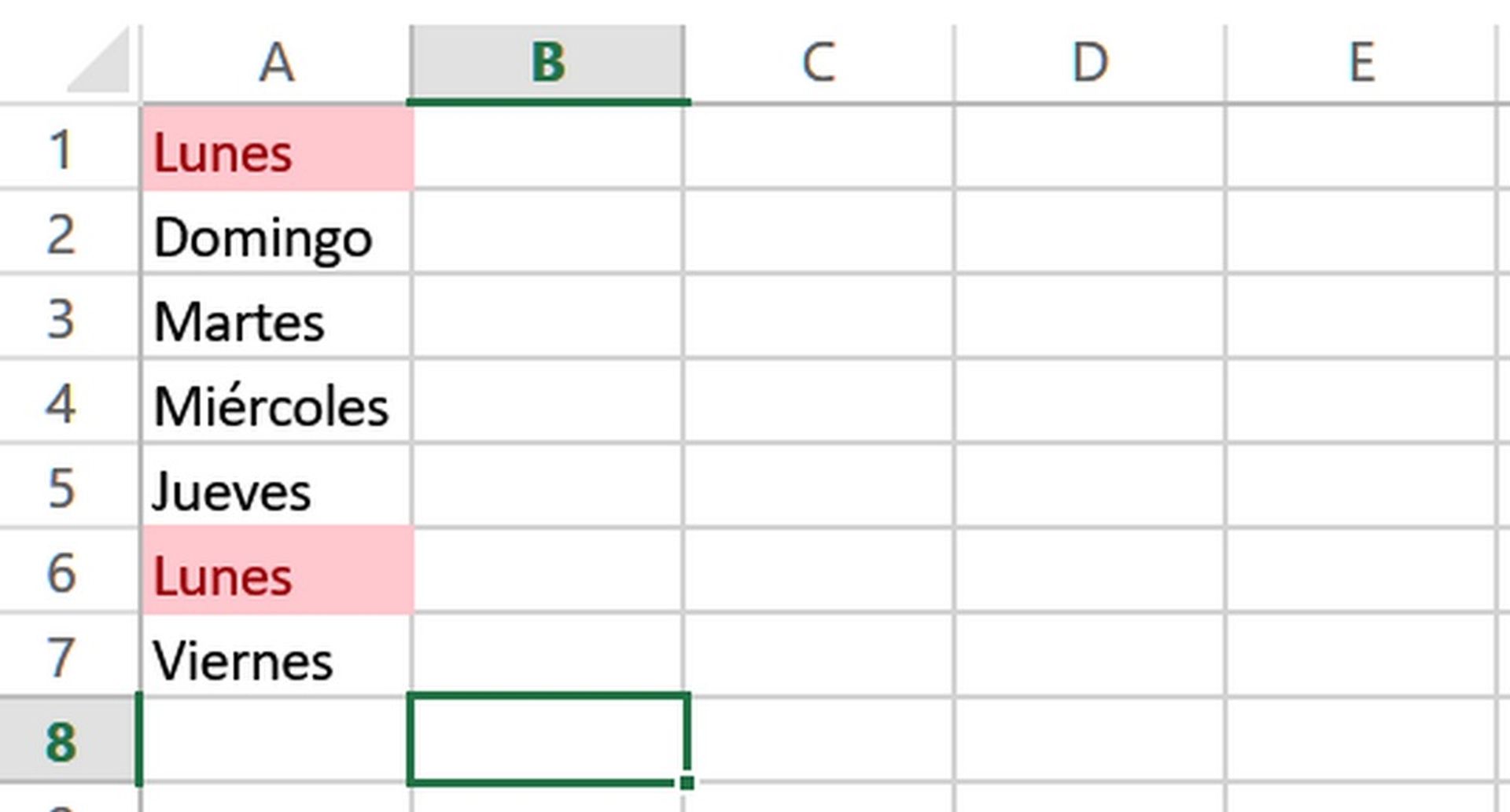Select the cell containing 'Lunes' in row 1
Image resolution: width=1510 pixels, height=812 pixels.
click(x=275, y=152)
